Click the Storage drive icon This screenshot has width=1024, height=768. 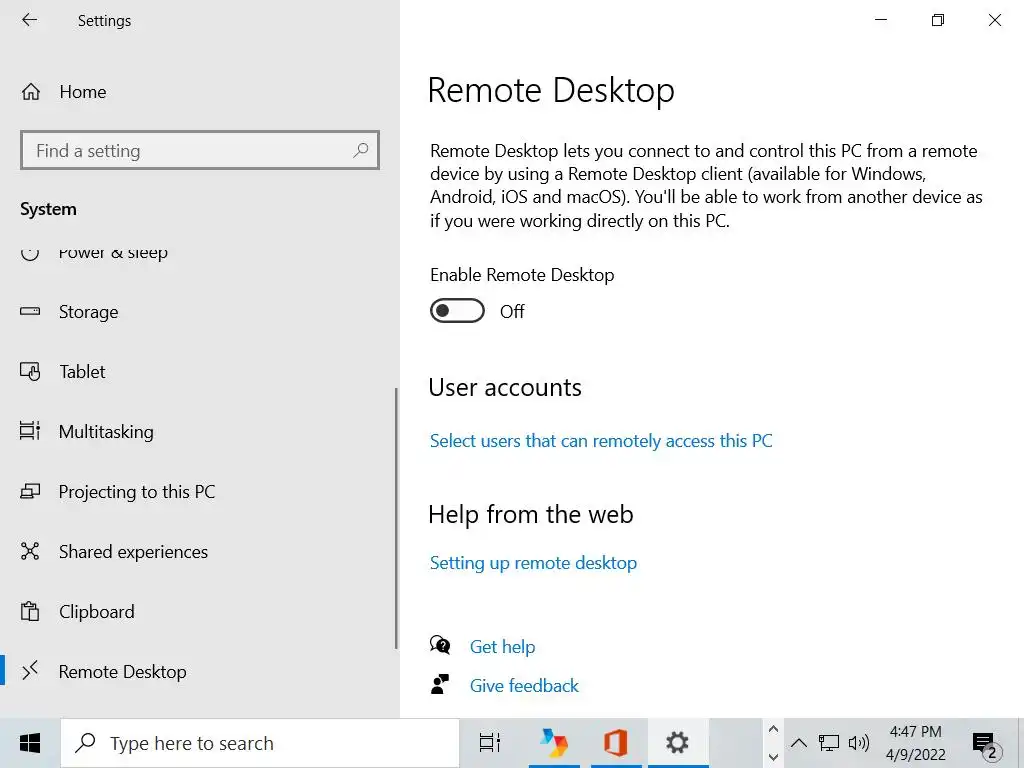30,312
